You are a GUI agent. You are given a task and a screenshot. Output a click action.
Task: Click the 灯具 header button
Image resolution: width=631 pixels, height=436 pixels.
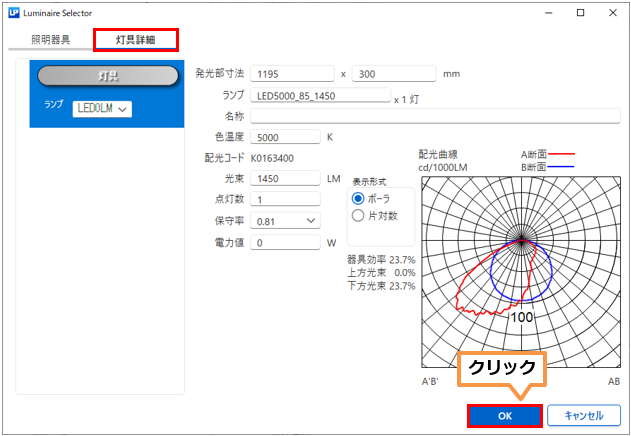click(107, 76)
